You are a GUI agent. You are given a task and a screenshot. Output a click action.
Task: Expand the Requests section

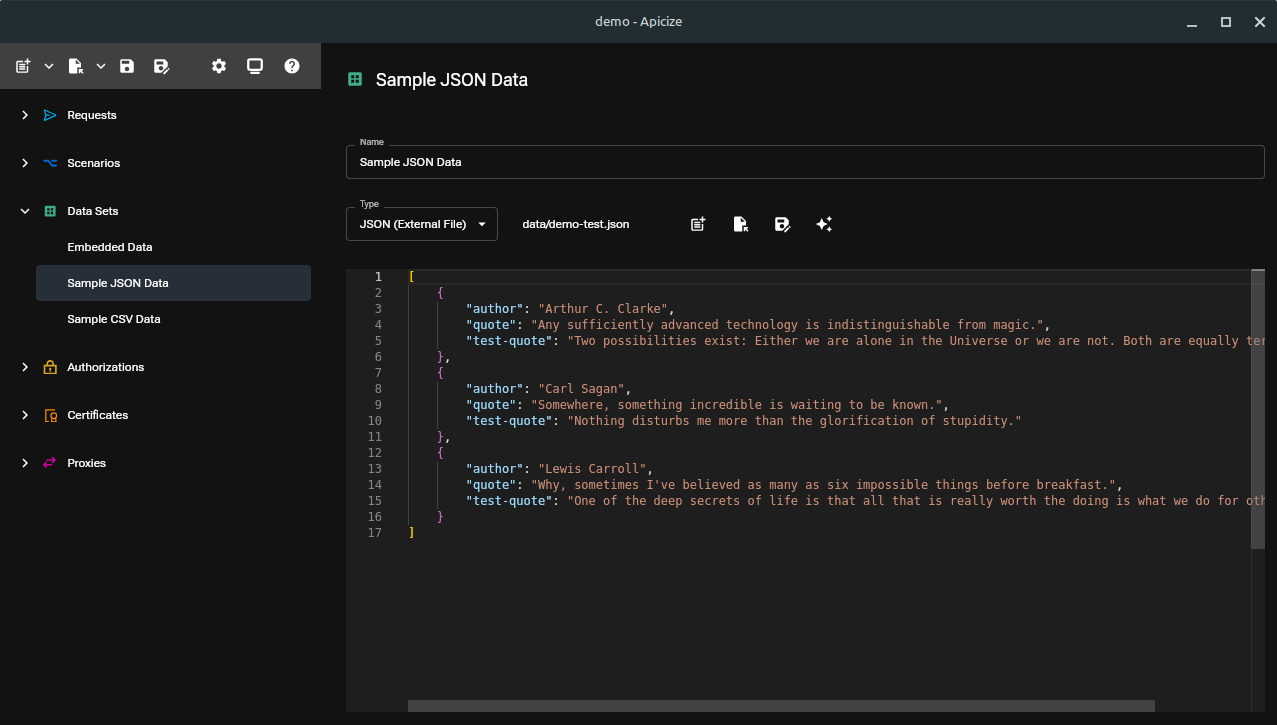pyautogui.click(x=24, y=115)
